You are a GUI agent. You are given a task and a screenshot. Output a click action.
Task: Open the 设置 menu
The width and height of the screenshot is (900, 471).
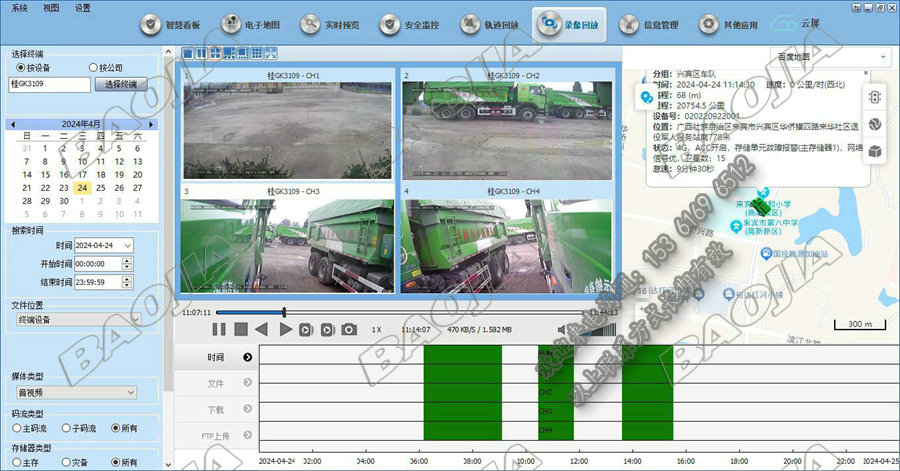point(82,7)
